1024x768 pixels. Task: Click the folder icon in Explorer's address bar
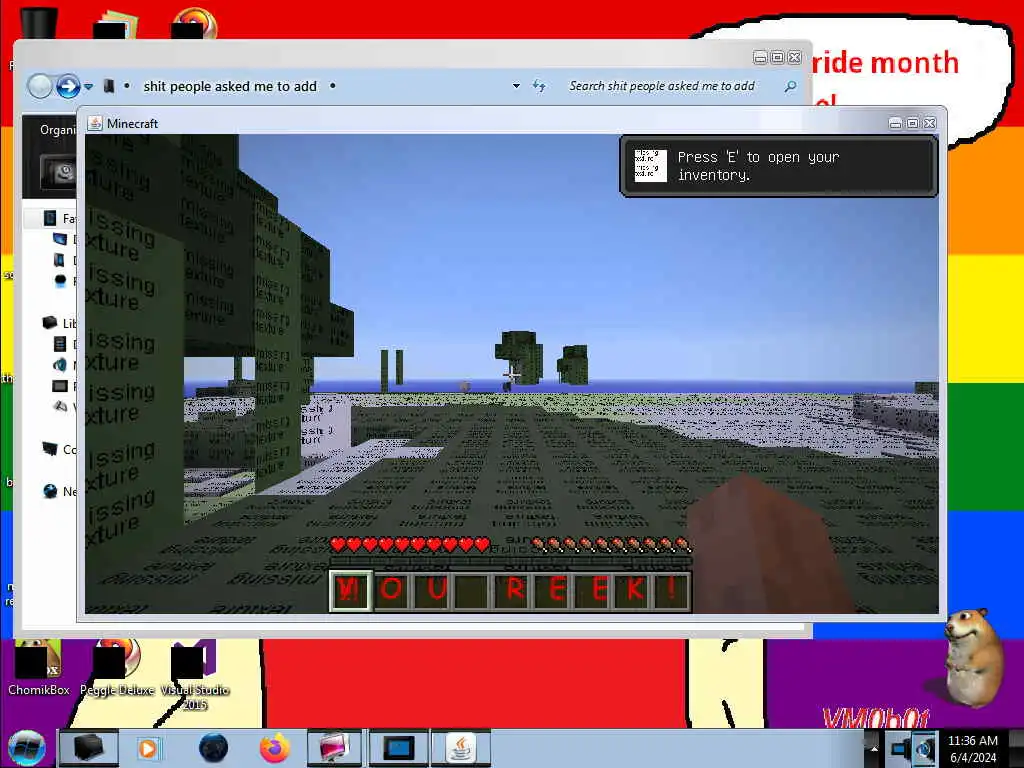(x=109, y=86)
